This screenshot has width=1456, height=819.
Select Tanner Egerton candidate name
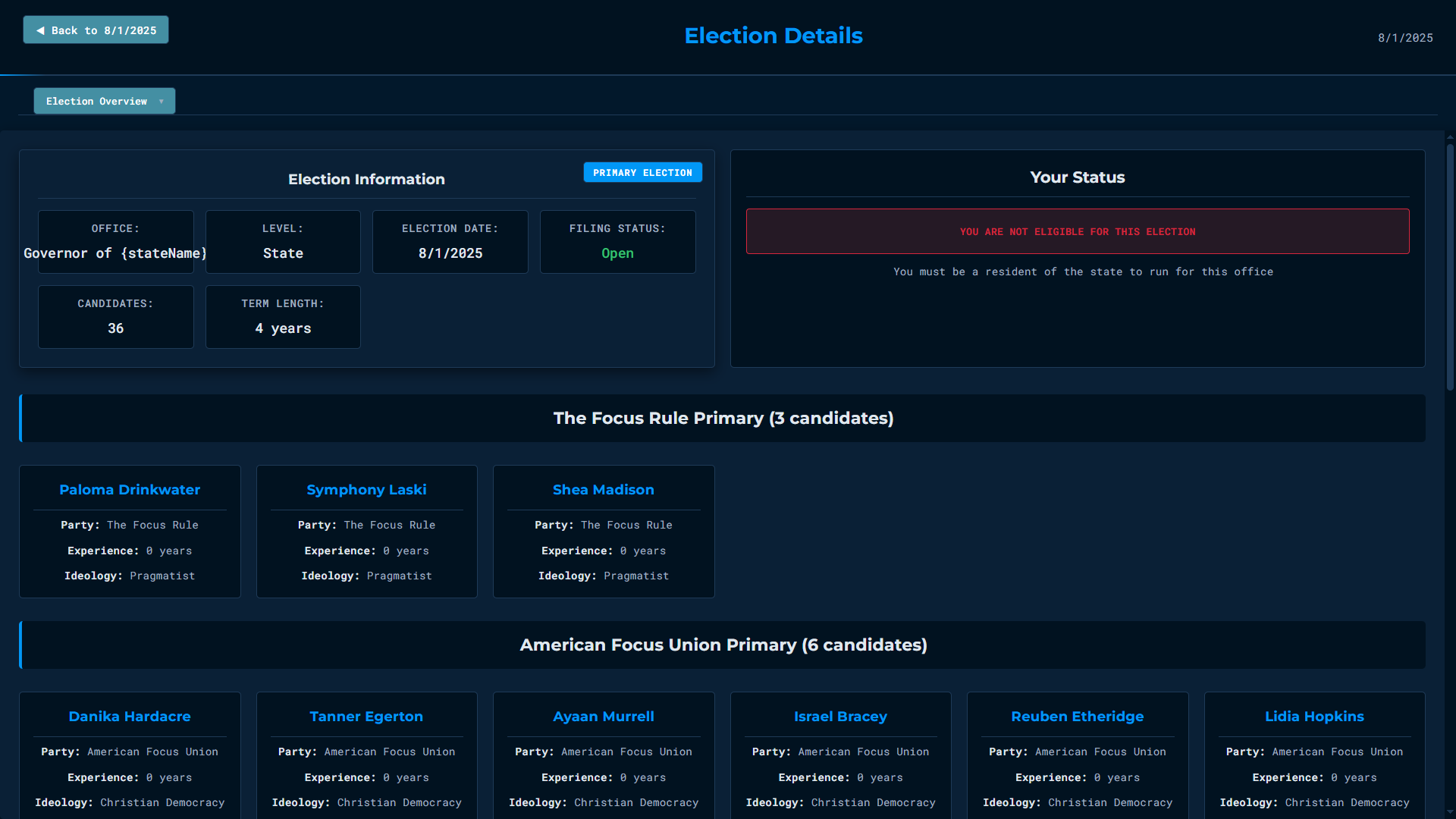point(366,717)
